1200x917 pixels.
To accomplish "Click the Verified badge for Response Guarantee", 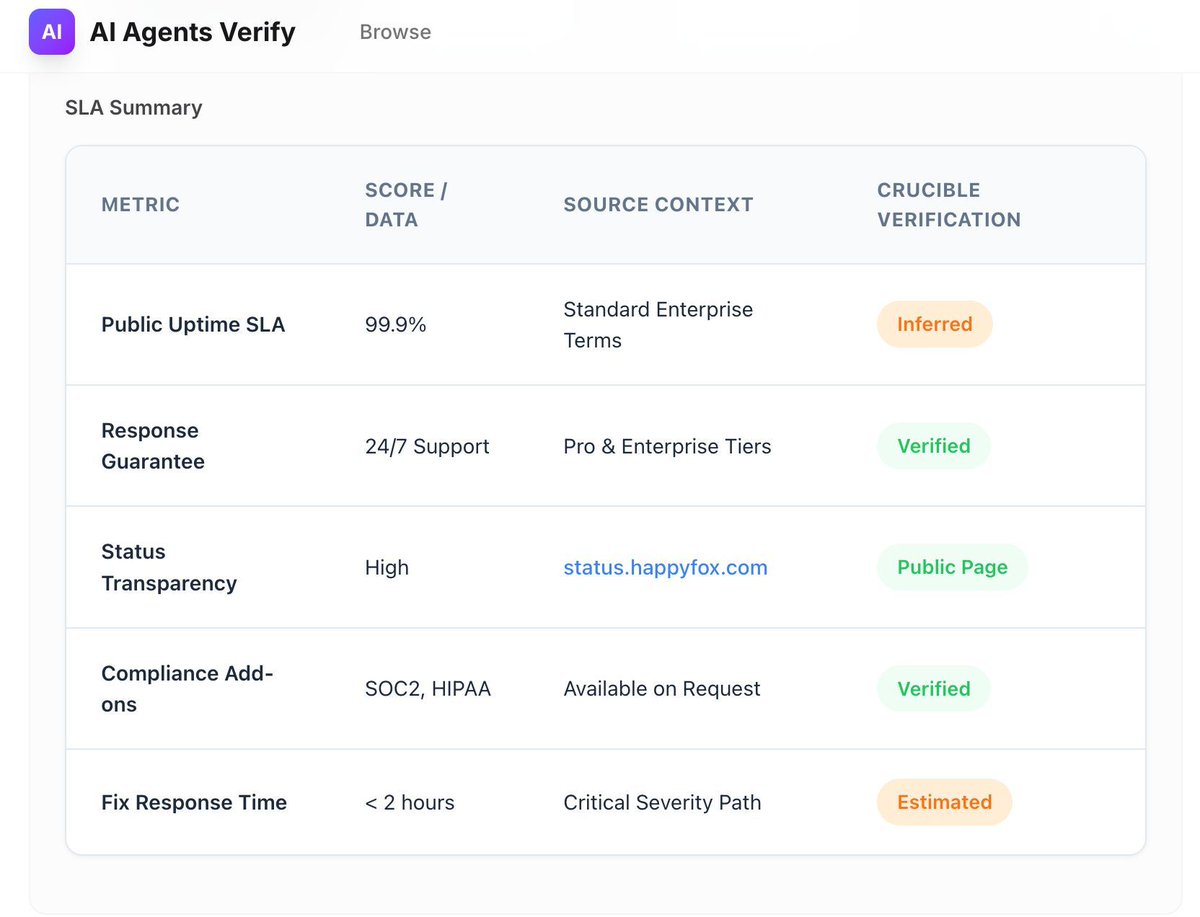I will coord(933,446).
